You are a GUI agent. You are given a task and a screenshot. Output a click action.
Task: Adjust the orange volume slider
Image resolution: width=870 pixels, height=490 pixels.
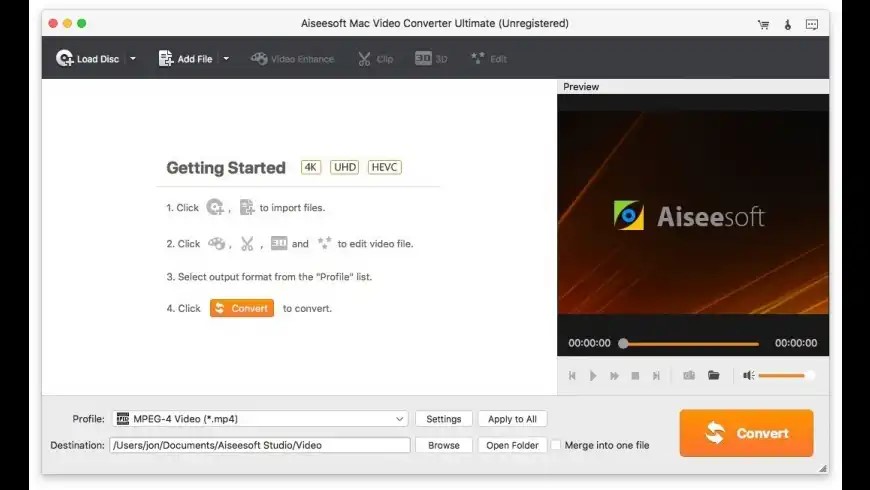(x=786, y=376)
